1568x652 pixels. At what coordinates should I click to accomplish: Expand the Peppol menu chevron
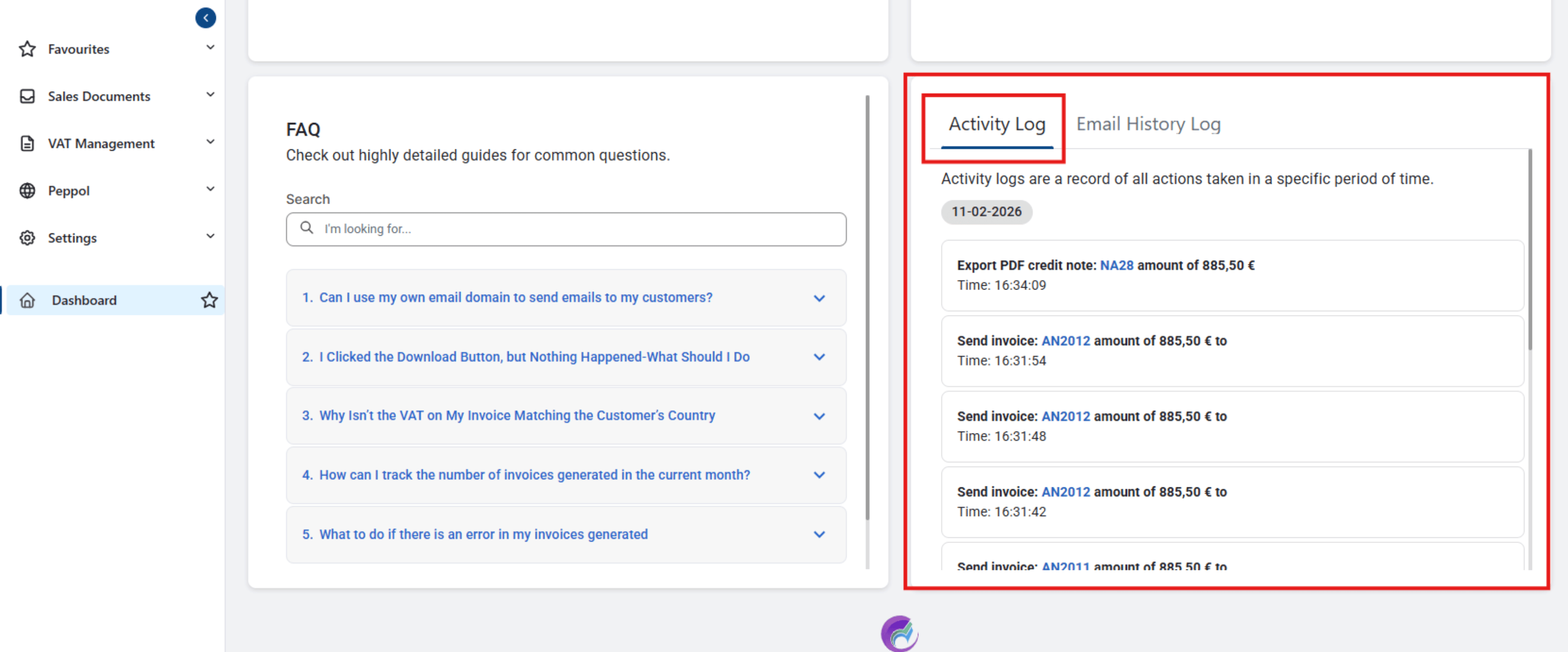click(210, 190)
